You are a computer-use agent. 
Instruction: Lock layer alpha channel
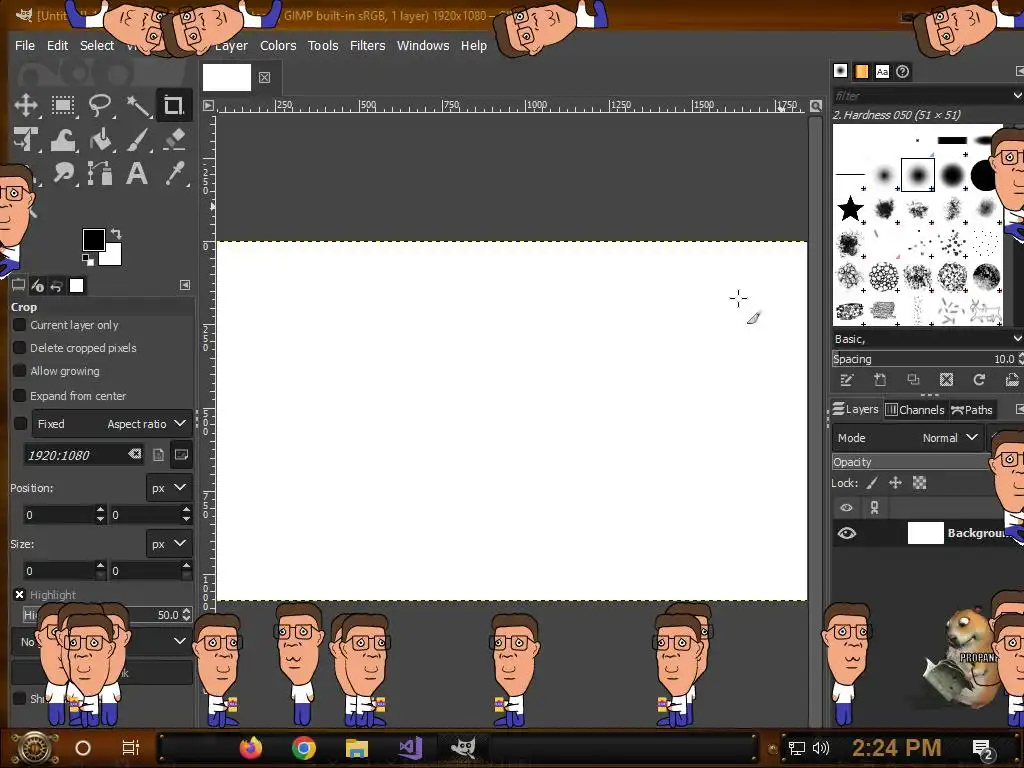pos(920,483)
